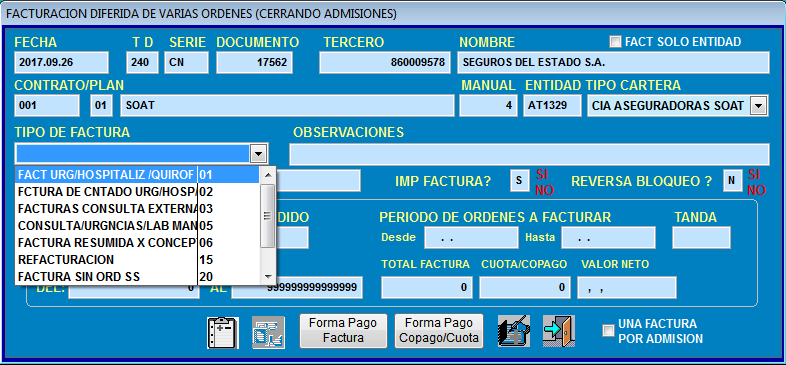Toggle UNA FACTURA POR ADMISION checkbox
This screenshot has height=365, width=786.
pyautogui.click(x=608, y=330)
